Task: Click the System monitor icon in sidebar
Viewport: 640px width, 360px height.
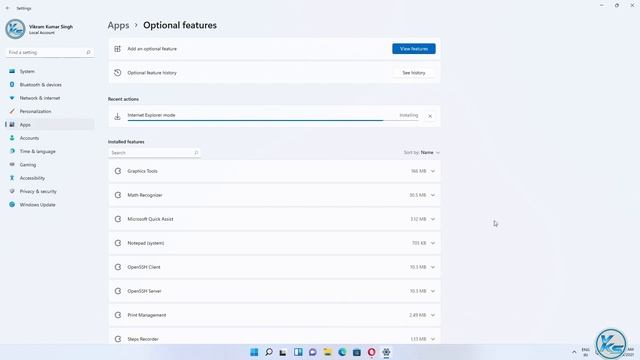Action: point(12,71)
